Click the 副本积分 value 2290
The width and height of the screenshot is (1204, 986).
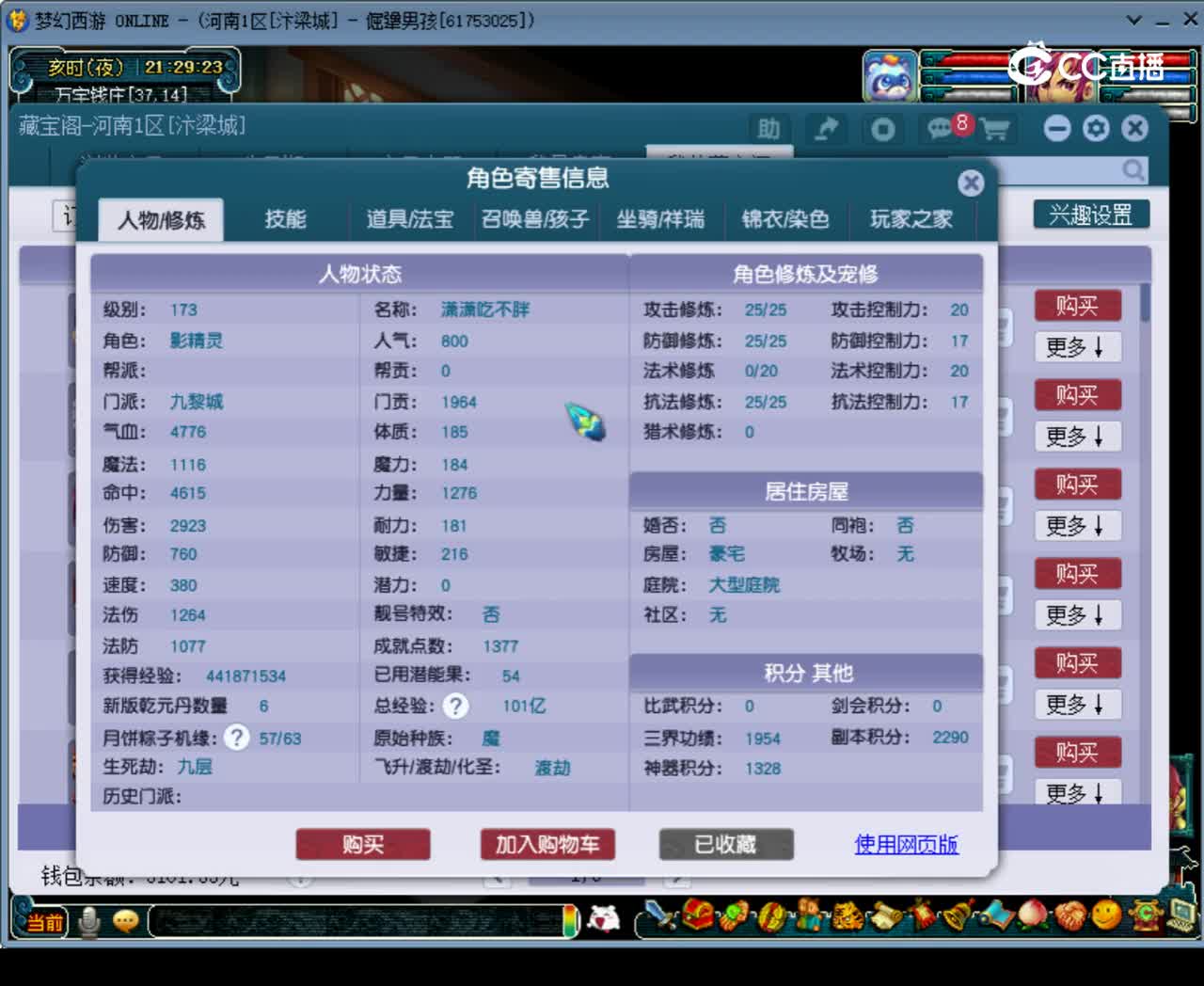pyautogui.click(x=950, y=738)
